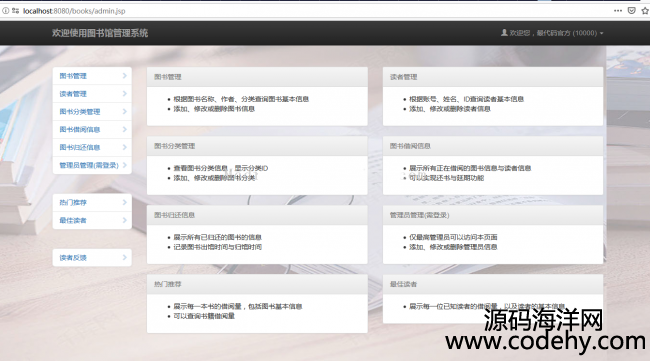Click the 最佳读者 panel heading

click(493, 284)
